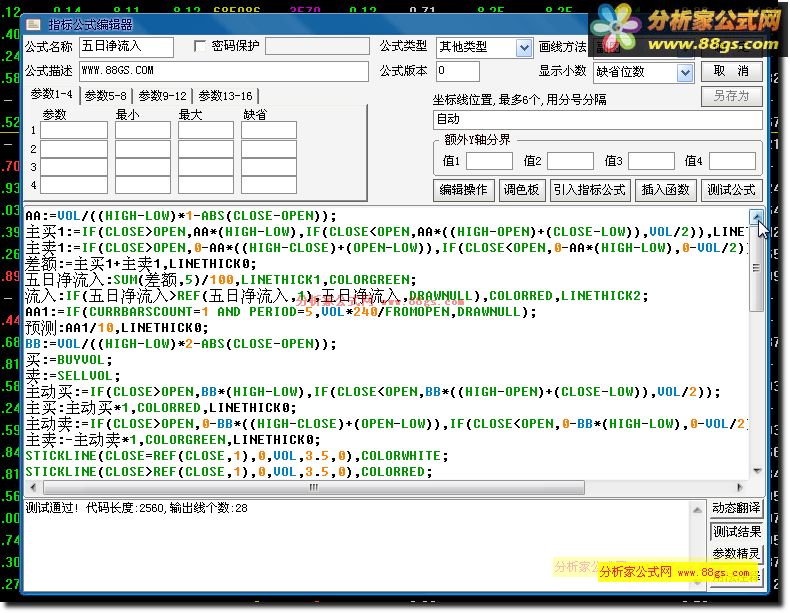The height and width of the screenshot is (613, 790).
Task: Click the 坐标线位置 input showing 自动
Action: 598,119
